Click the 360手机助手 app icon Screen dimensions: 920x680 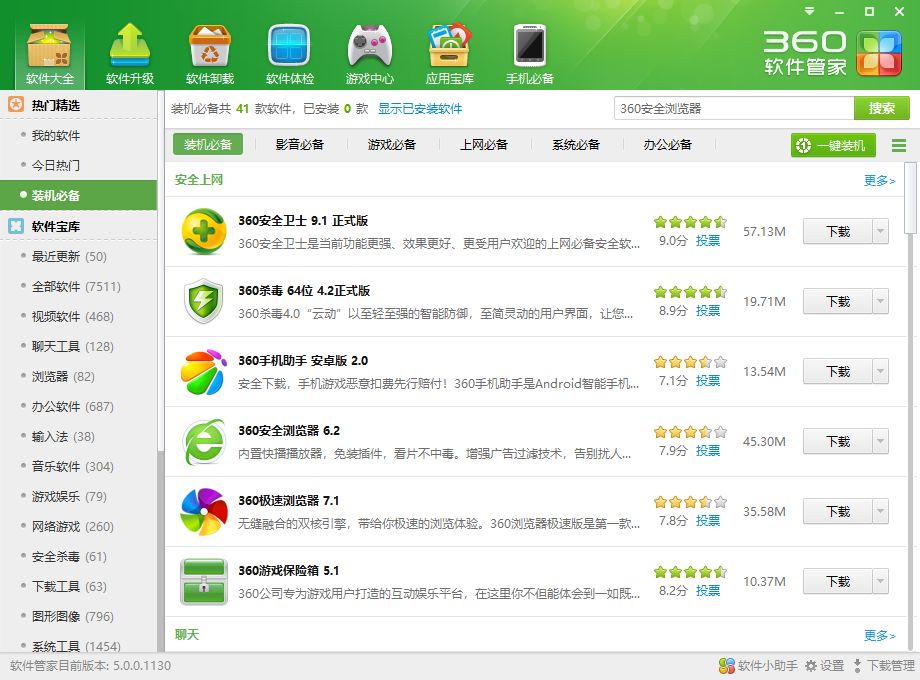[204, 371]
